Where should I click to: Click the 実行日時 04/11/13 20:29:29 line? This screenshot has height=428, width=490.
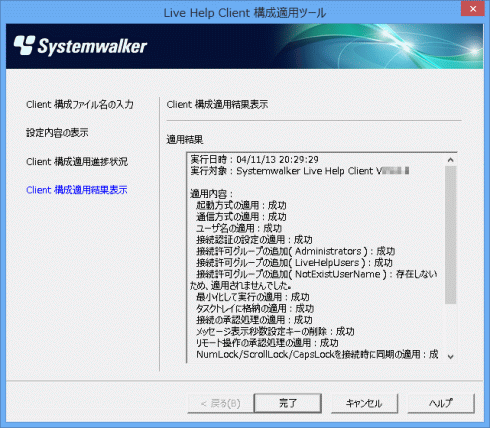pos(254,160)
